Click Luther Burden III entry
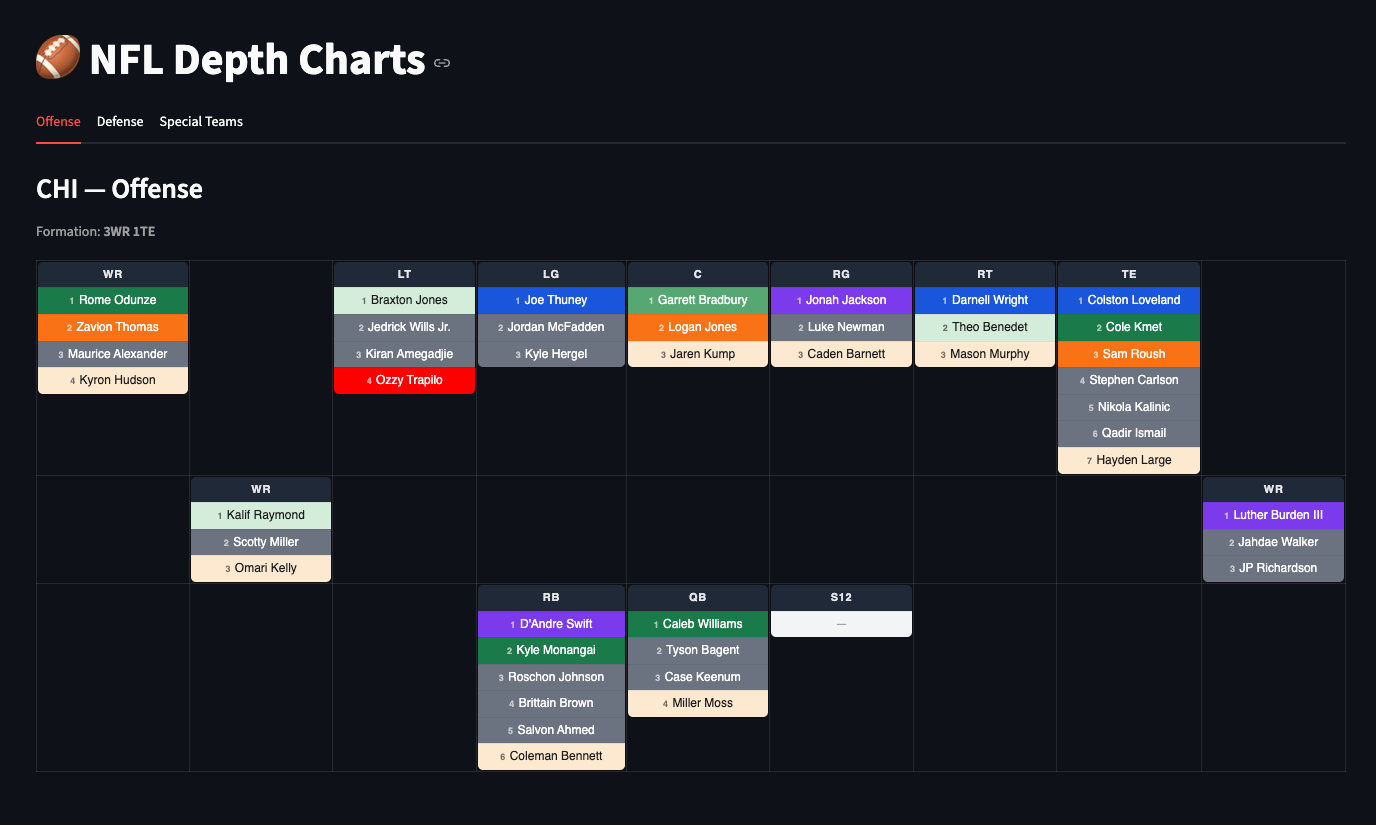The height and width of the screenshot is (825, 1376). (x=1273, y=515)
